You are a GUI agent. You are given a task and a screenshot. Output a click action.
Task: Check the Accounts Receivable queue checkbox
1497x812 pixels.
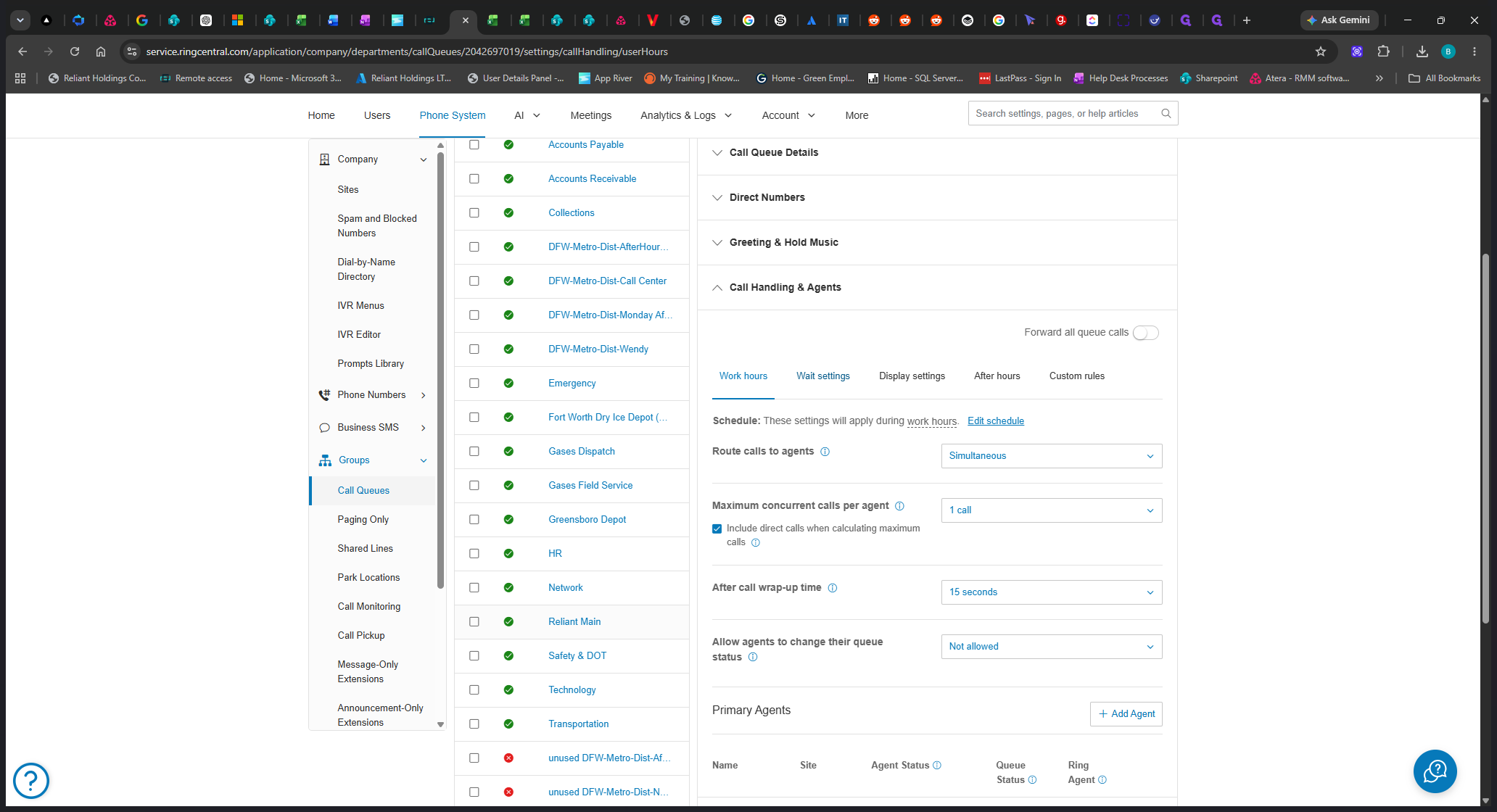click(x=474, y=178)
